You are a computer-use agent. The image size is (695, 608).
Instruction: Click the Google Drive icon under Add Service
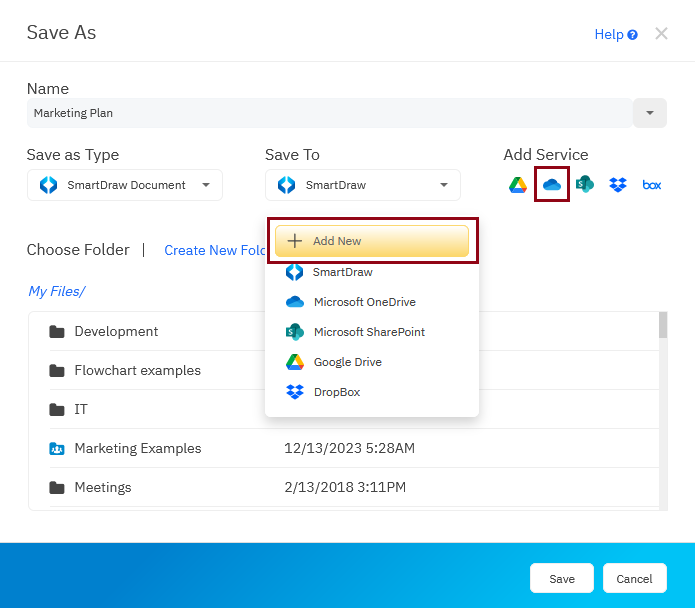[517, 185]
